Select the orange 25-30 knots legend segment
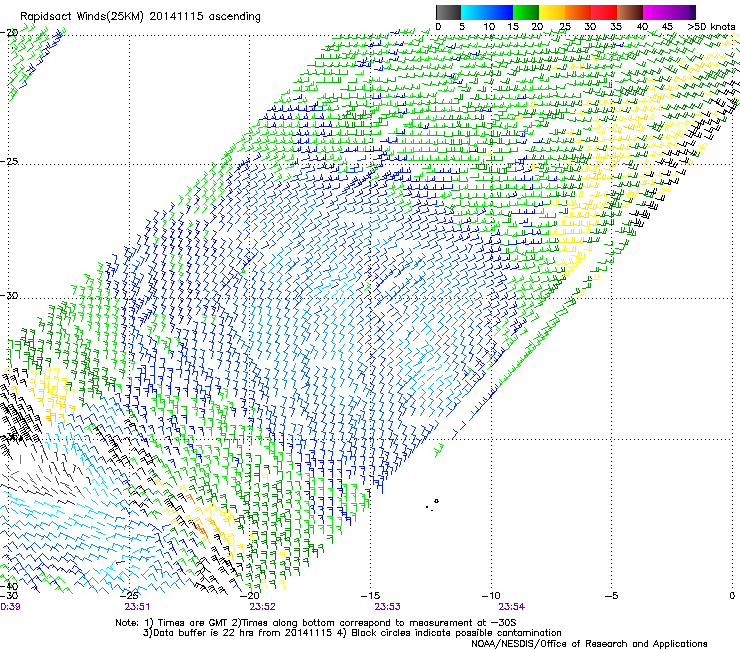Viewport: 740px width, 650px height. click(578, 12)
